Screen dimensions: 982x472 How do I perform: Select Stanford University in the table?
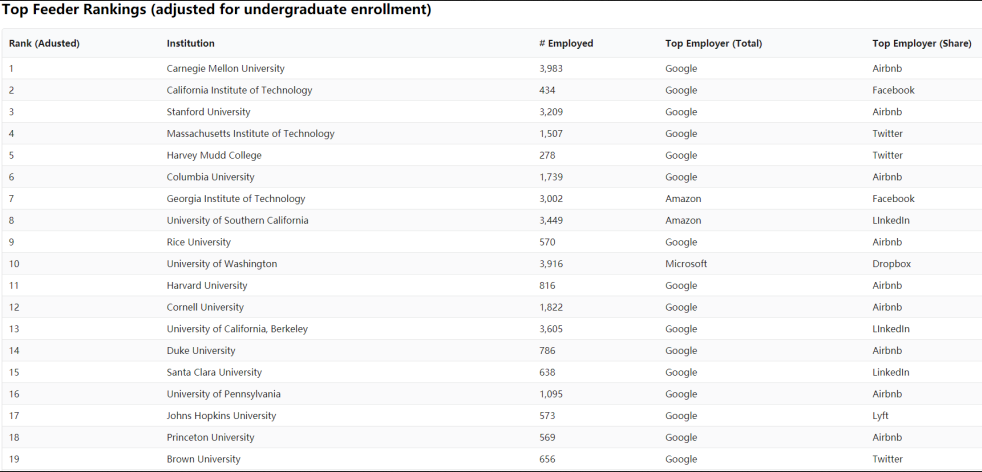(208, 112)
